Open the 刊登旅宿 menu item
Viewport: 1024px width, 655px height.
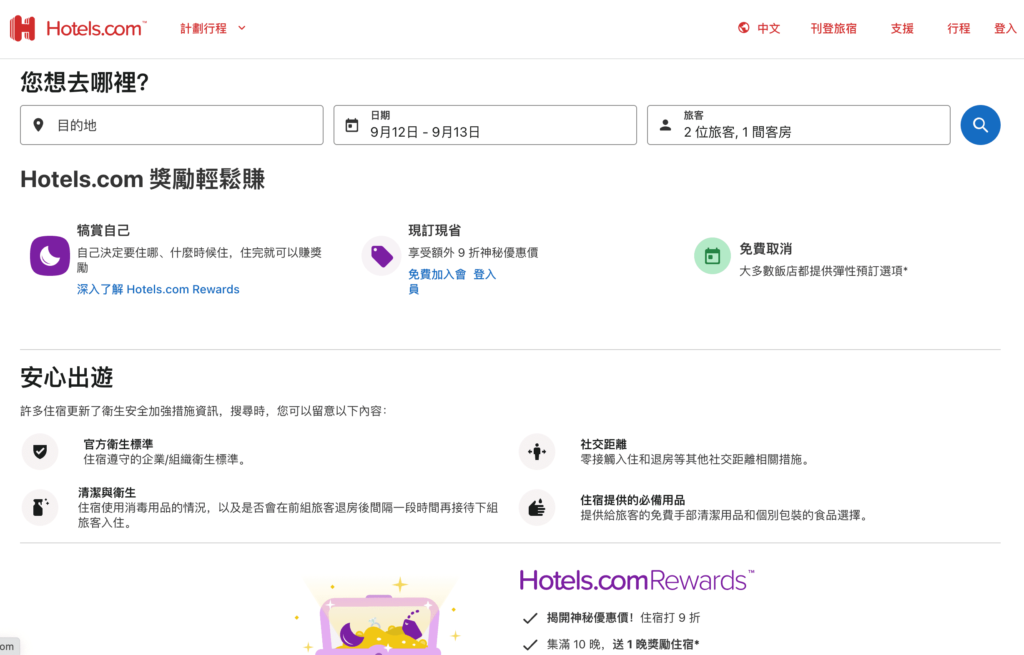[x=833, y=28]
